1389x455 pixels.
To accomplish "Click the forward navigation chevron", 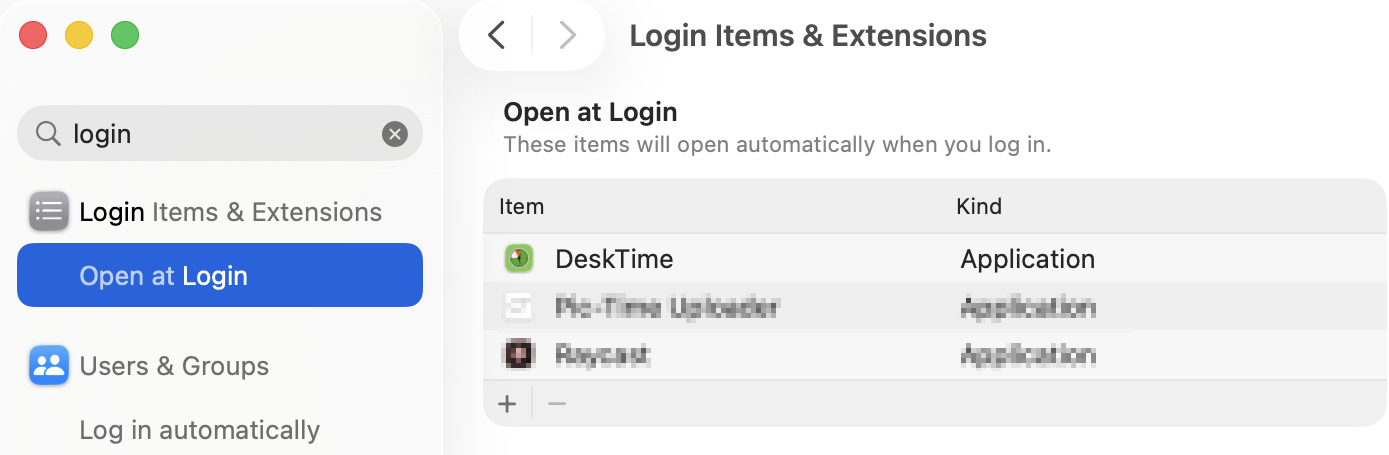I will (x=568, y=36).
